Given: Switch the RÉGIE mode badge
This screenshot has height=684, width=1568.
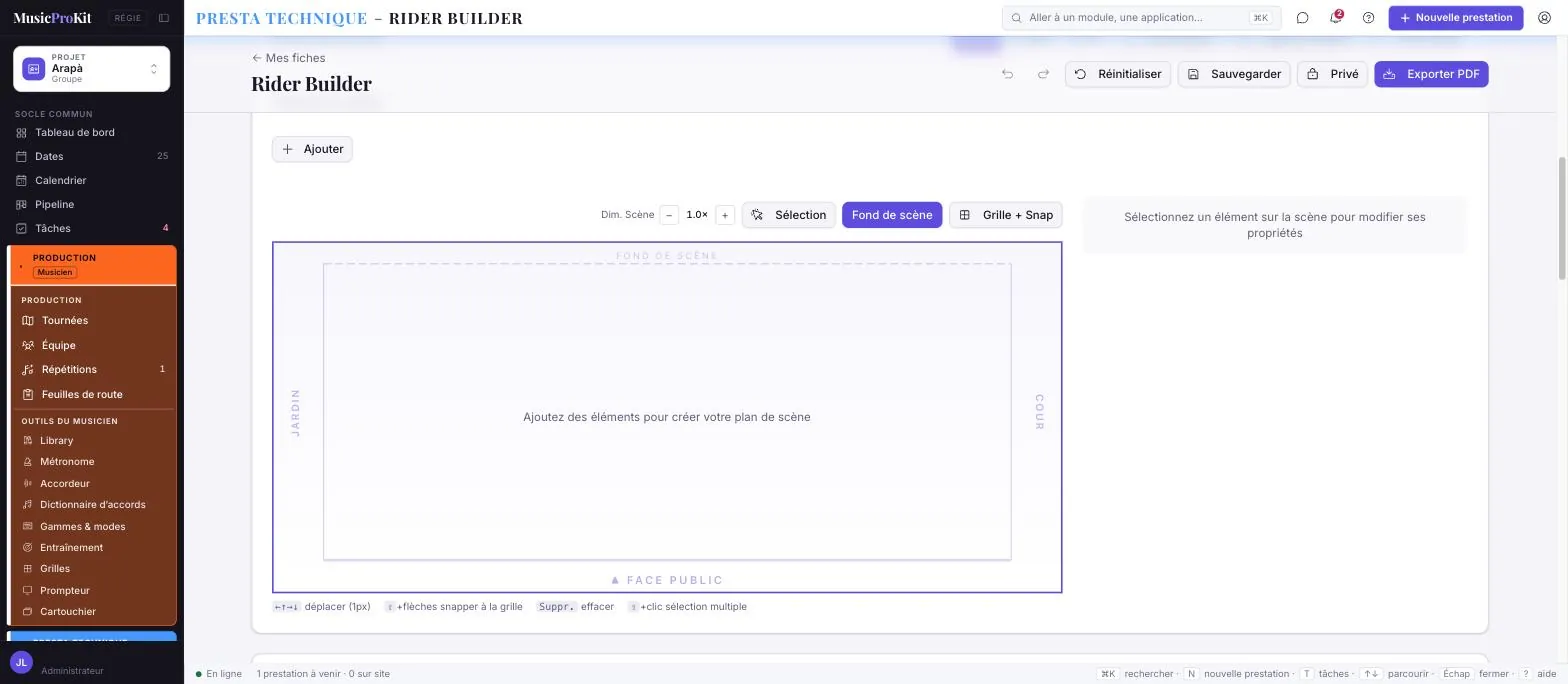Looking at the screenshot, I should pos(127,18).
